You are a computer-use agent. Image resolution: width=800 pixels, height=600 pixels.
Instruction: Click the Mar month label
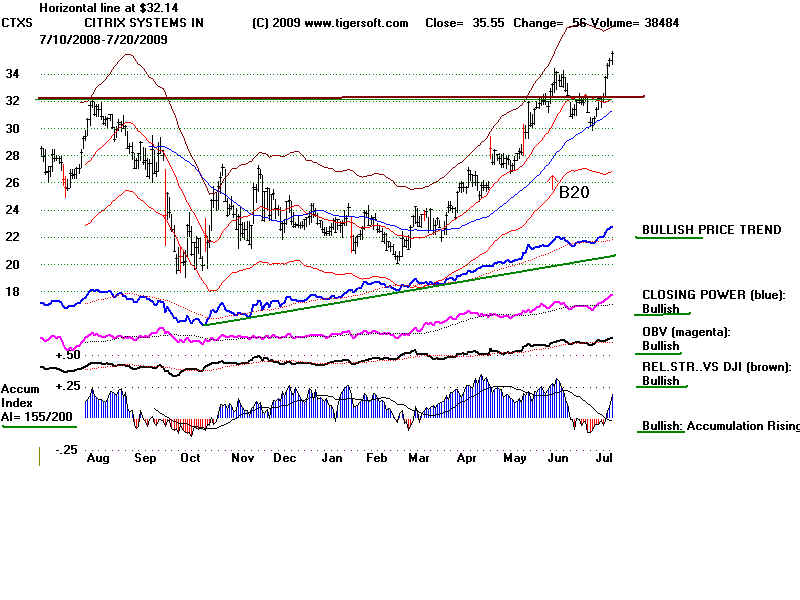pos(419,458)
